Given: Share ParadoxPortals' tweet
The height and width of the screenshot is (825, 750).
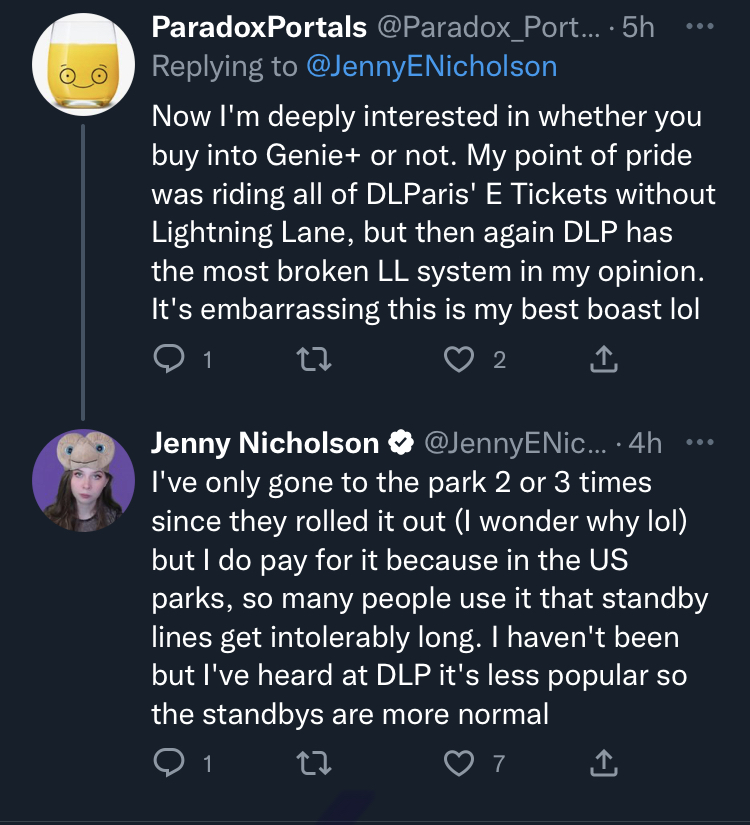Looking at the screenshot, I should pos(604,359).
